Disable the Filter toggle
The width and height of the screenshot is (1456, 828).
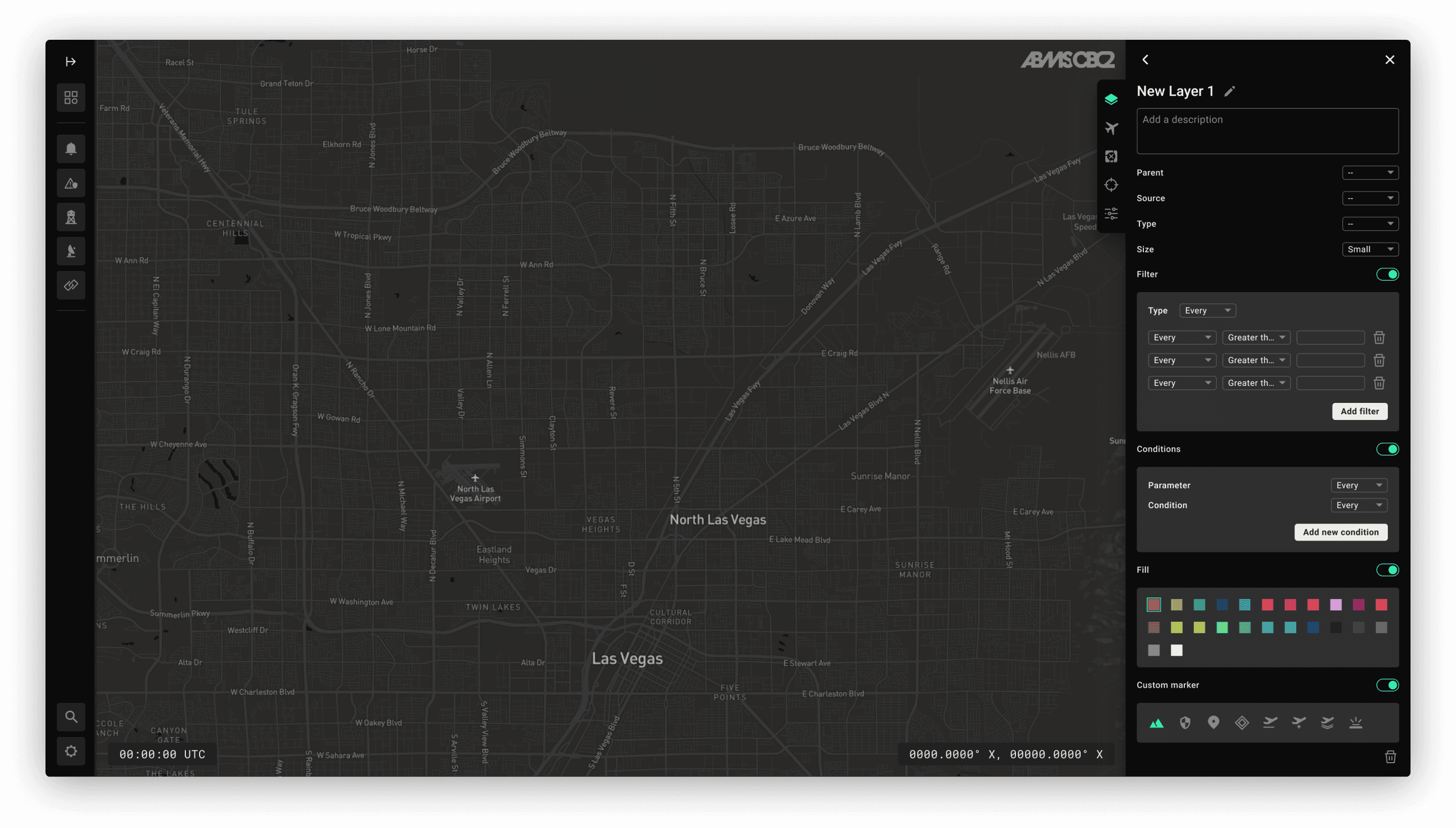point(1388,274)
